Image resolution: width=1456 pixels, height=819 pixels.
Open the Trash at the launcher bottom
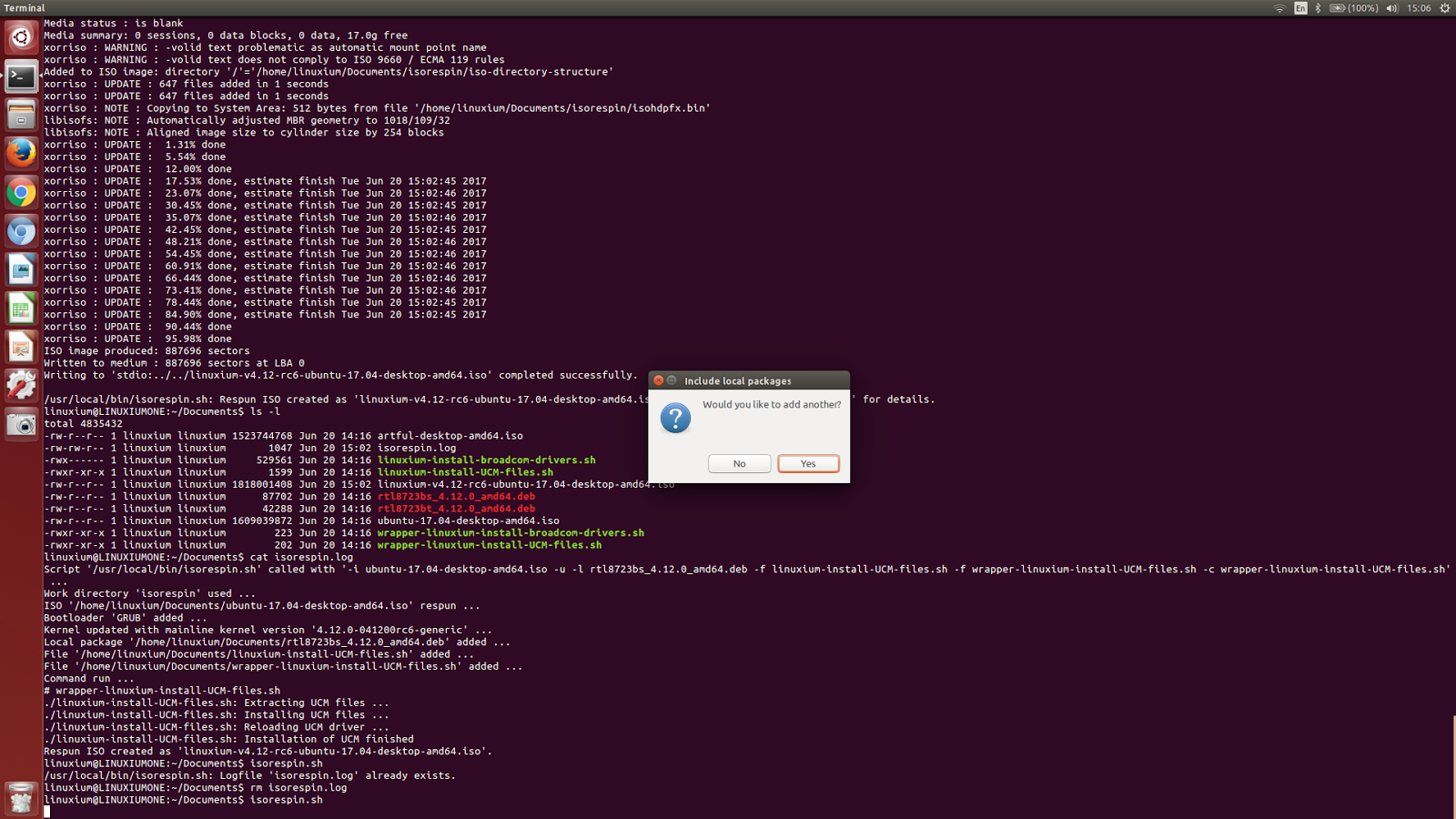point(21,798)
